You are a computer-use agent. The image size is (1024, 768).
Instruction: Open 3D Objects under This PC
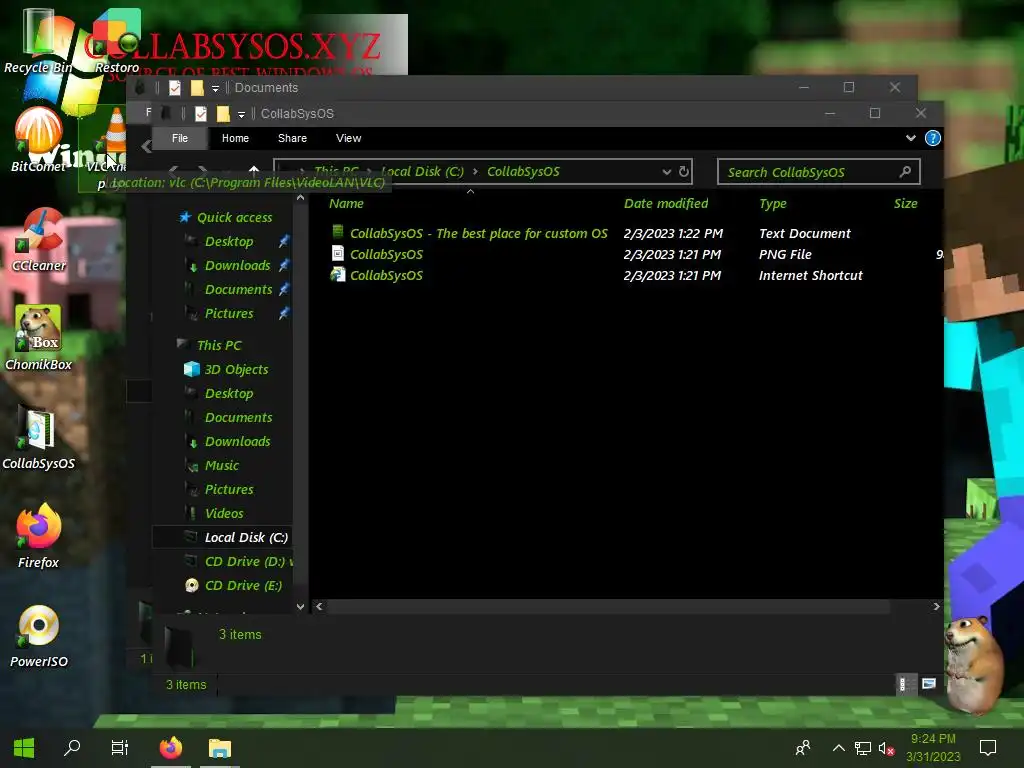point(236,369)
